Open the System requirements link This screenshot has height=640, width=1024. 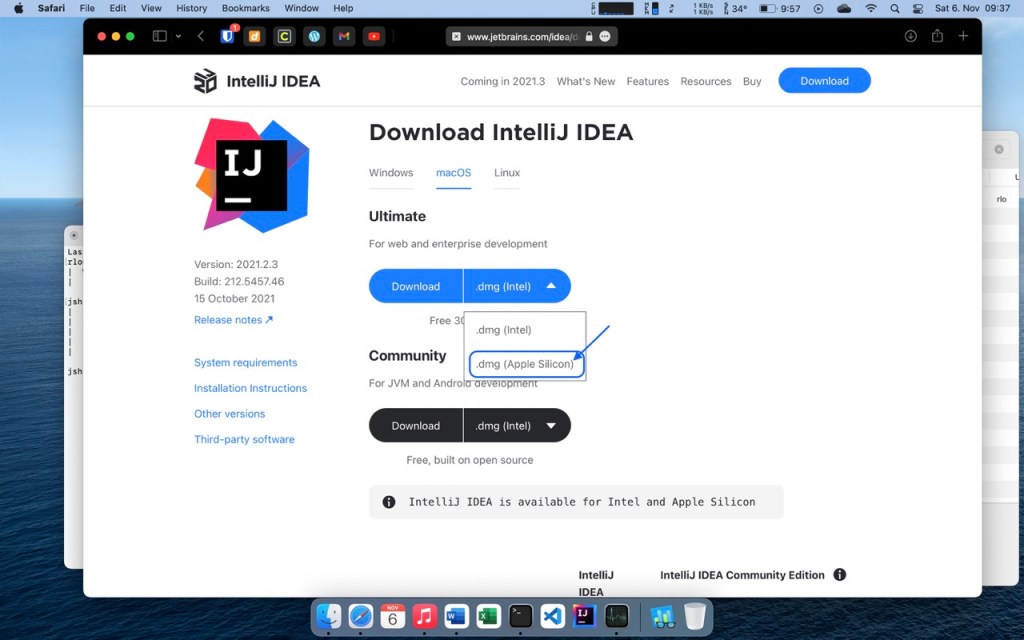click(245, 362)
